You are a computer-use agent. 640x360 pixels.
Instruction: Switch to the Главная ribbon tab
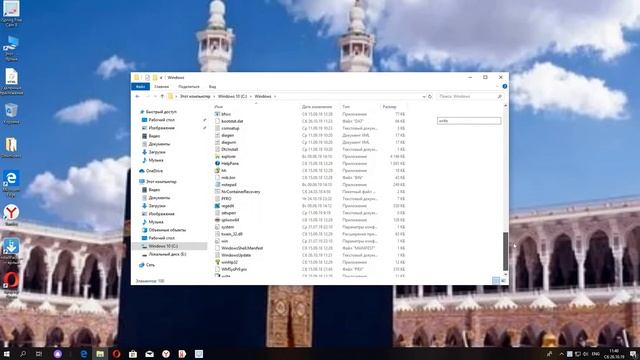click(x=162, y=87)
